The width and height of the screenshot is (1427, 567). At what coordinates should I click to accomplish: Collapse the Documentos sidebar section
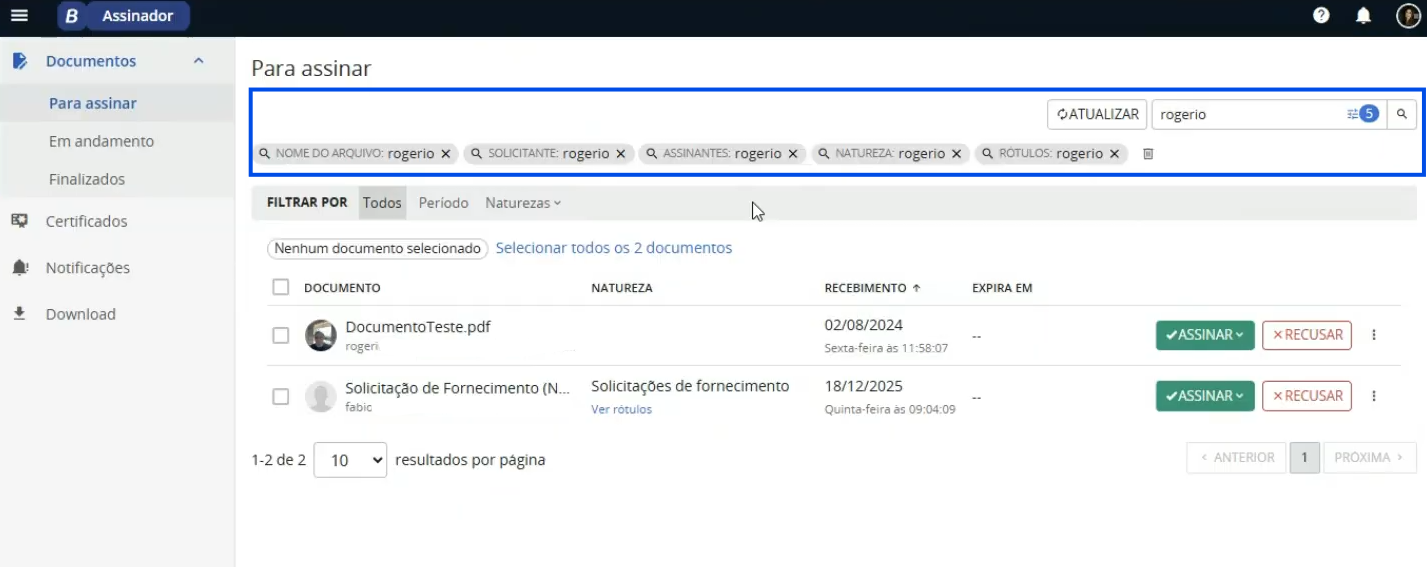(198, 61)
